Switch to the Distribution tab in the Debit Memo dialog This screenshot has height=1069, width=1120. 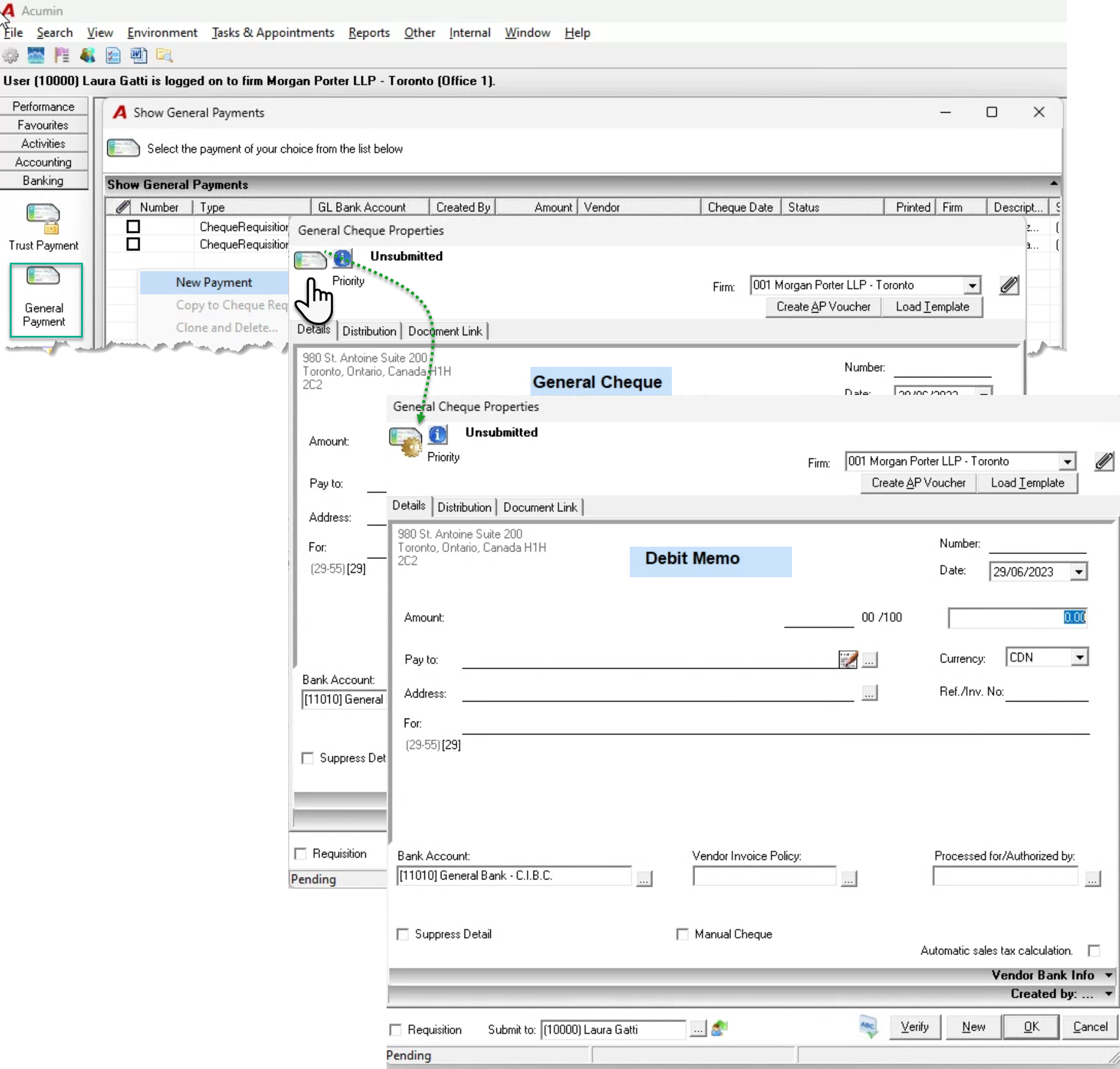(464, 507)
